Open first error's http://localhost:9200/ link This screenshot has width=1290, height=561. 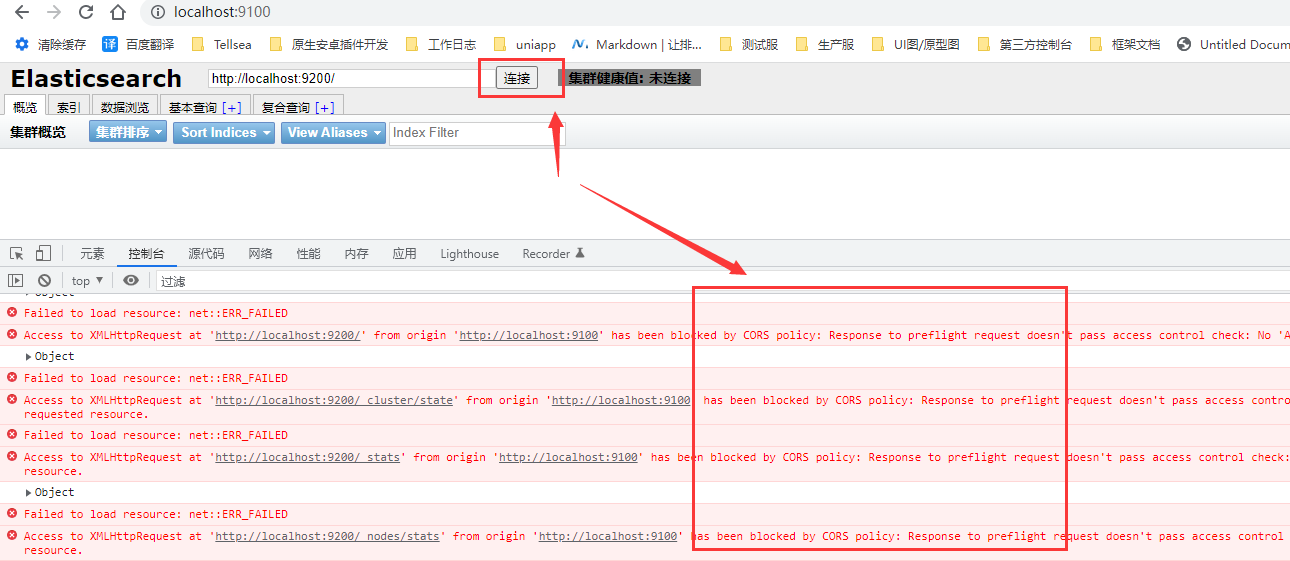[x=288, y=336]
